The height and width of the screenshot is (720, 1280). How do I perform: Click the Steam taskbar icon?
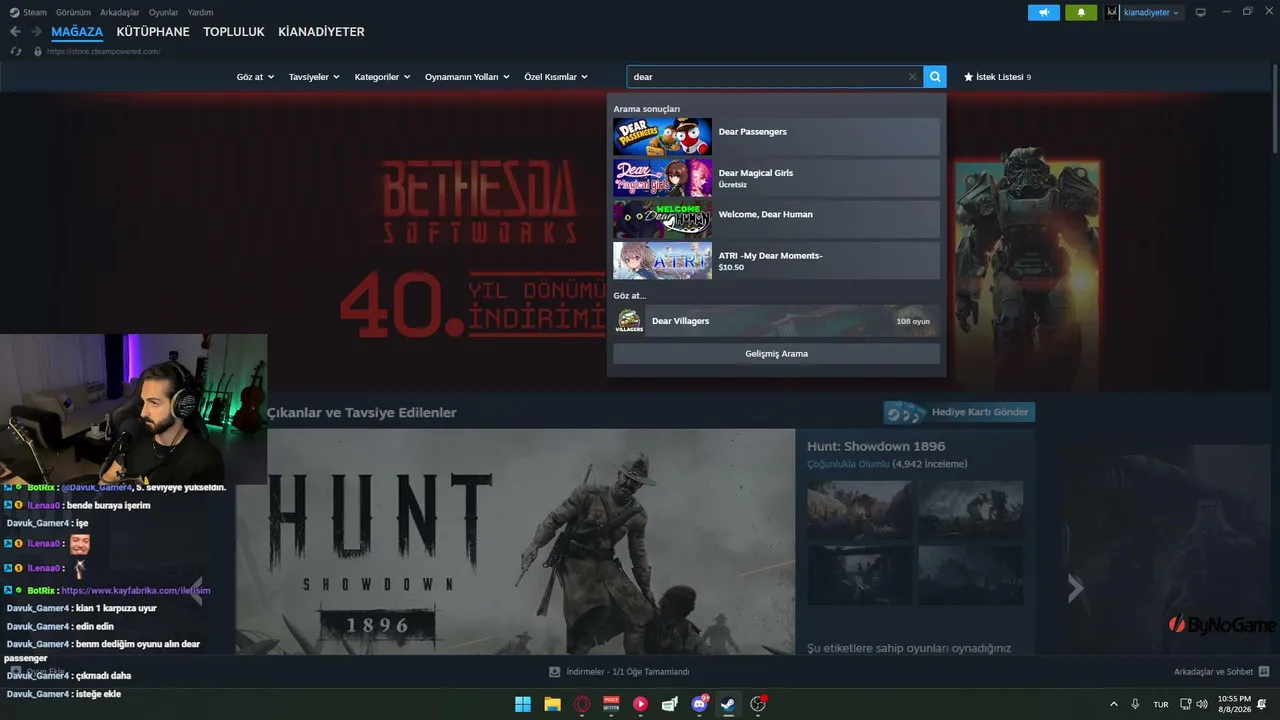(x=728, y=704)
